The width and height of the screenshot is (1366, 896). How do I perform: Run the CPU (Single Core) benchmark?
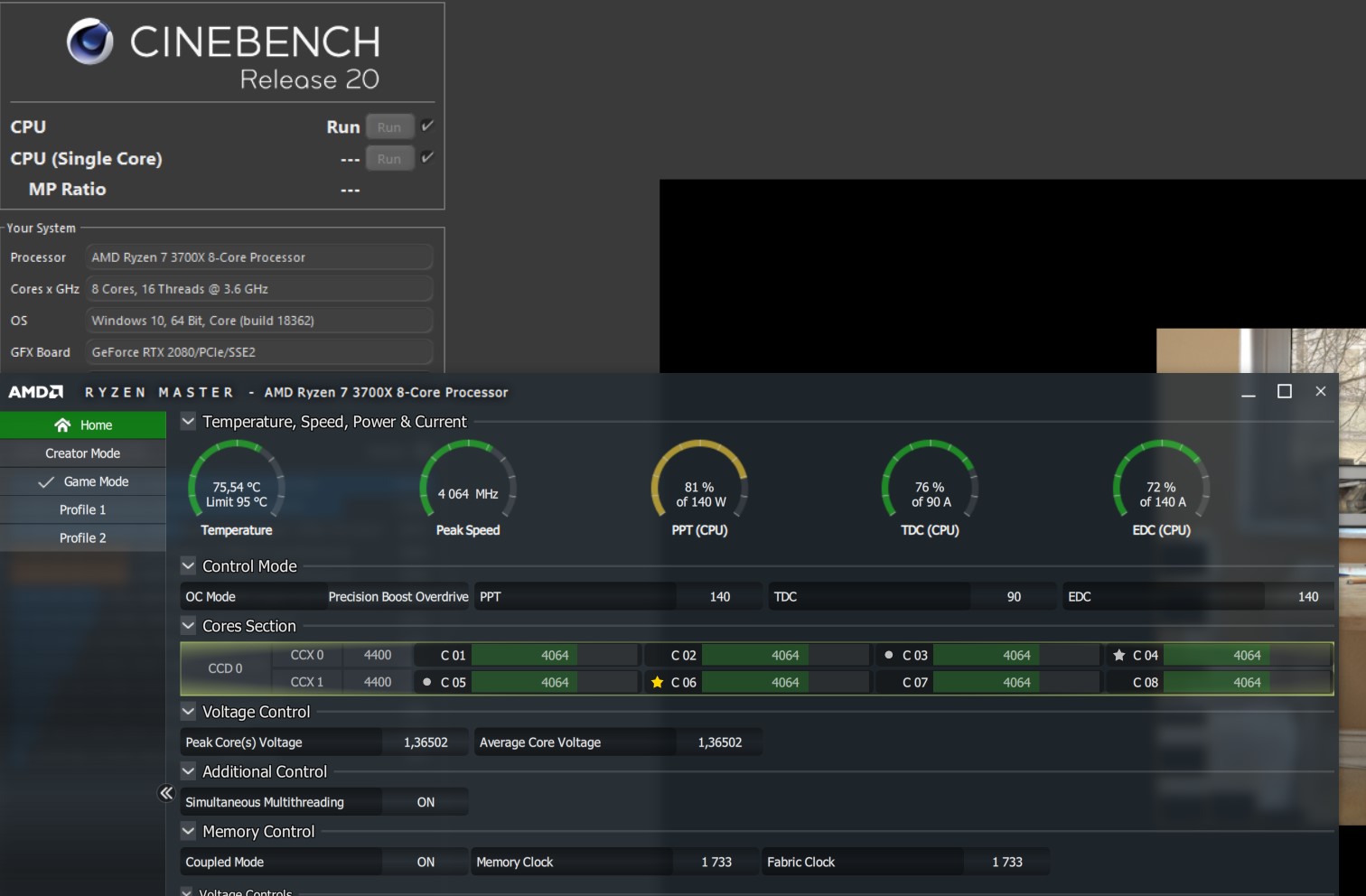(389, 159)
